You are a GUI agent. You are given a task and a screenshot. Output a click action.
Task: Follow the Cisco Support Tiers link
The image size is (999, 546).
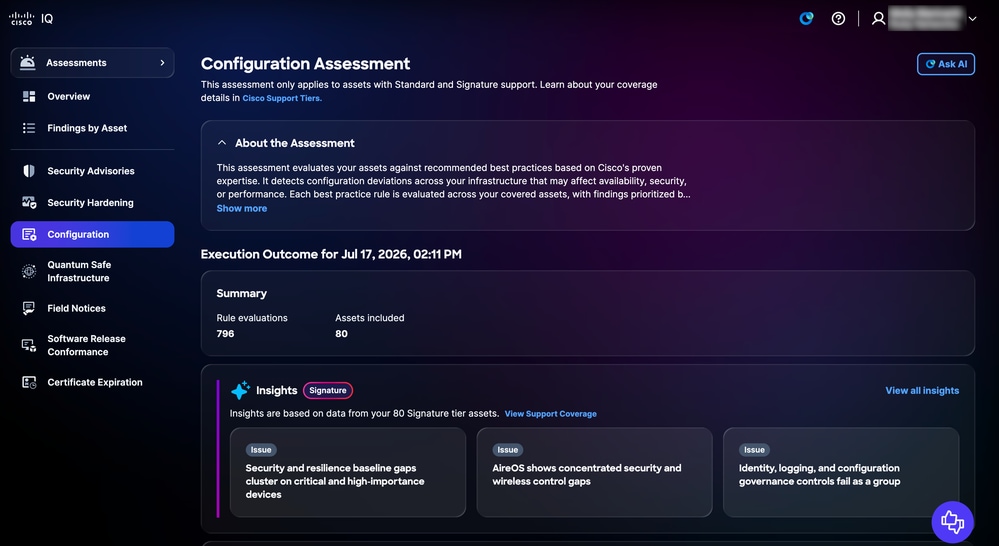[282, 98]
